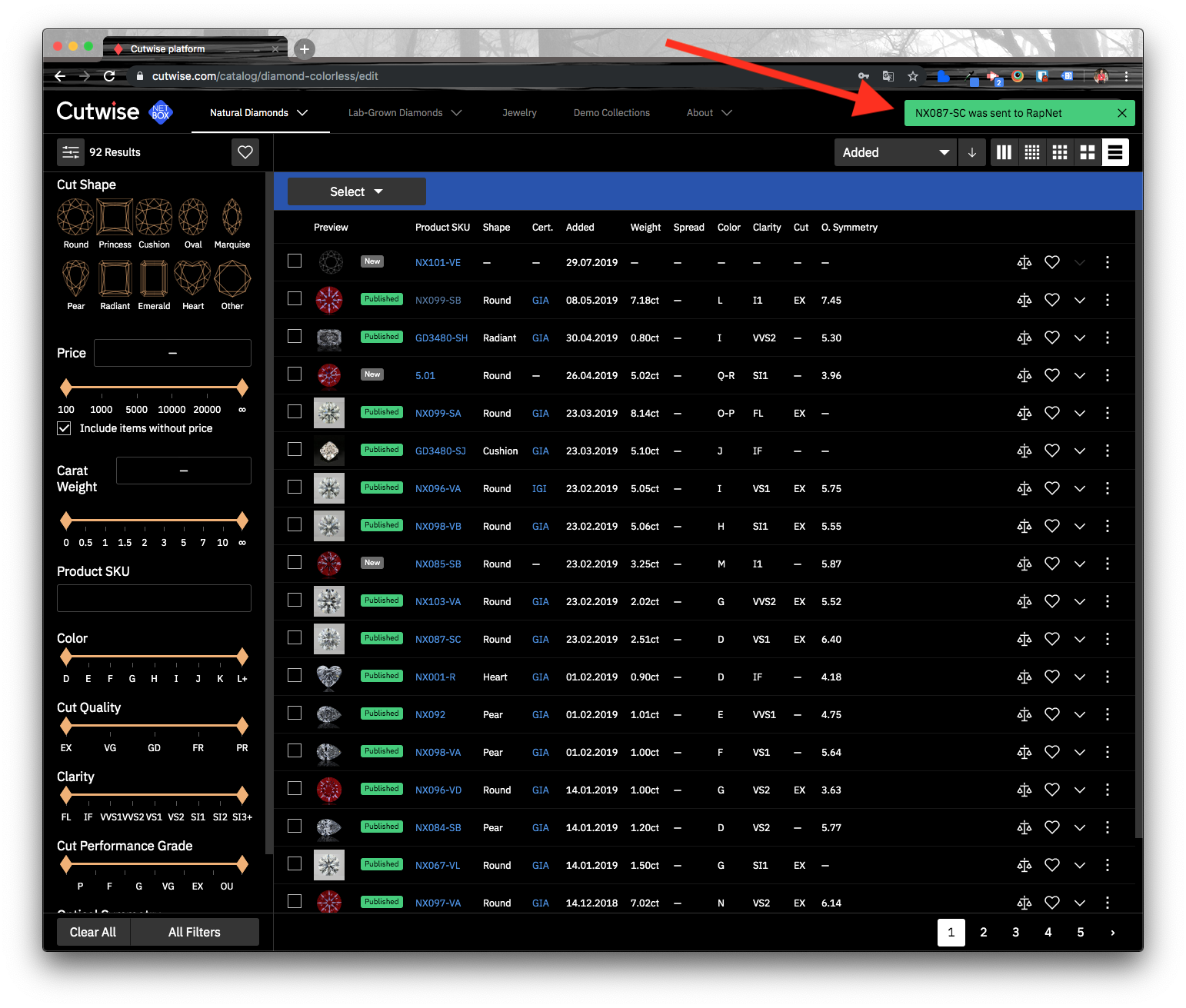1186x1008 pixels.
Task: Open the favorites heart in sidebar header
Action: 245,152
